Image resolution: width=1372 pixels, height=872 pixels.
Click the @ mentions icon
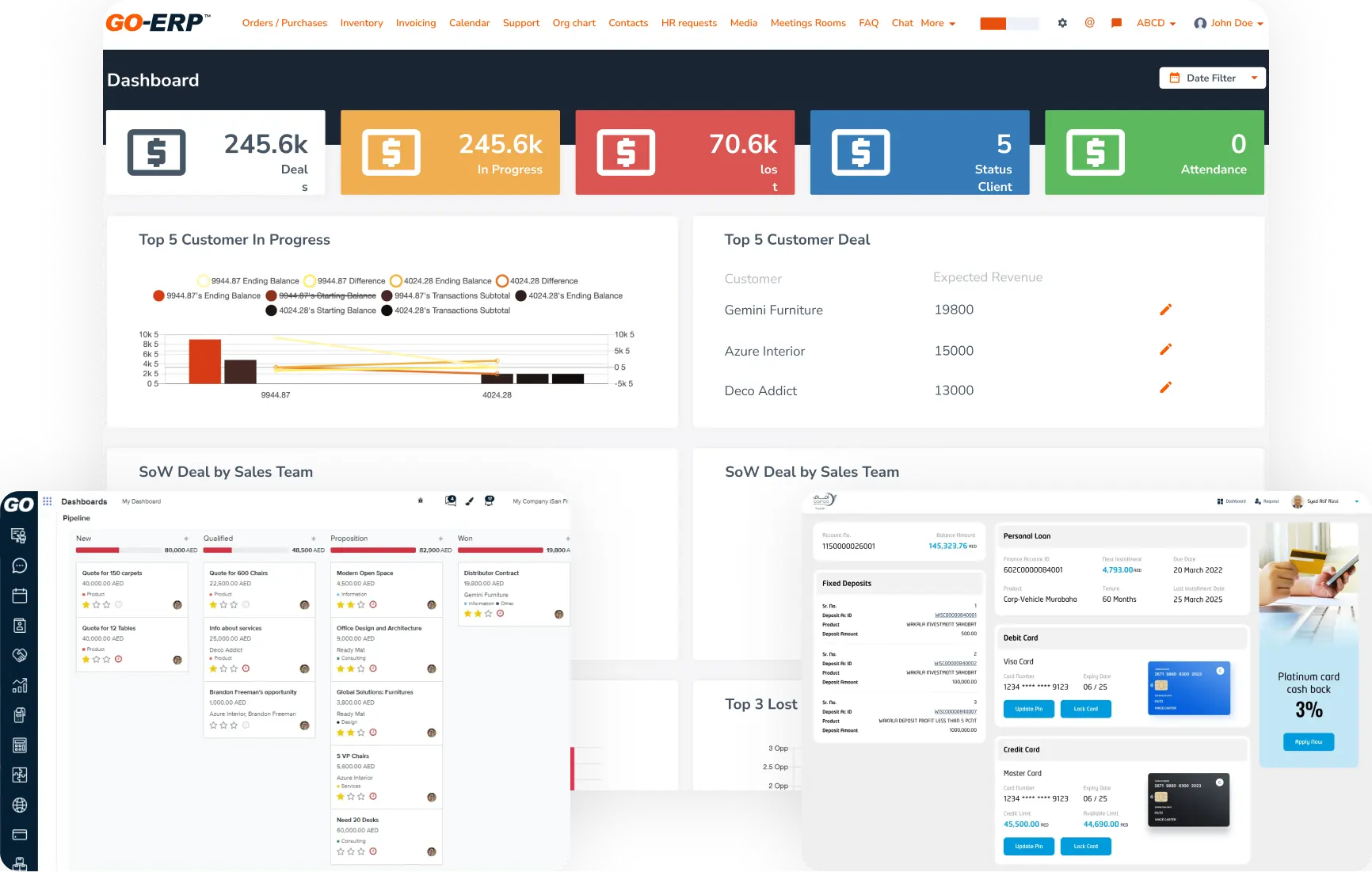point(1089,23)
